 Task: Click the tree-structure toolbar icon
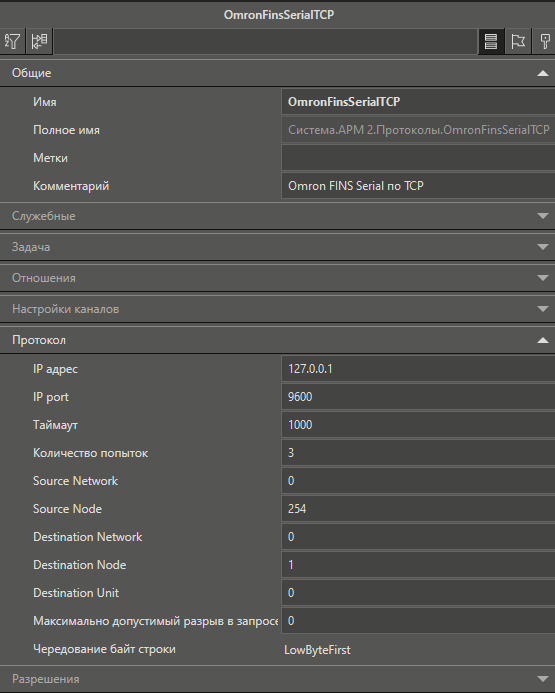39,42
